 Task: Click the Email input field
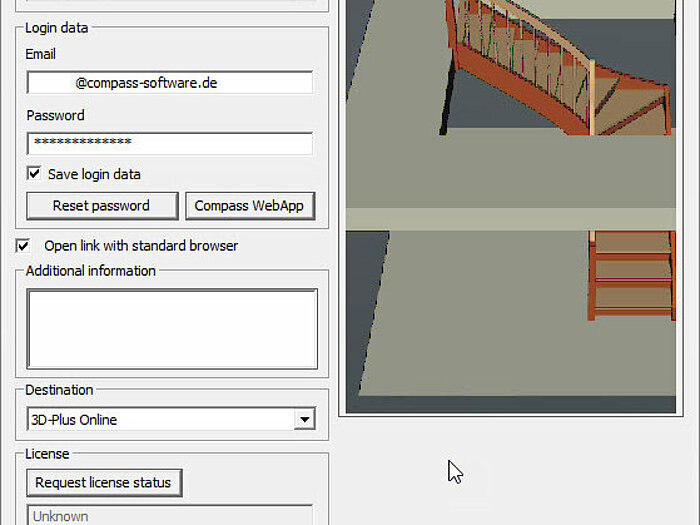click(x=170, y=83)
